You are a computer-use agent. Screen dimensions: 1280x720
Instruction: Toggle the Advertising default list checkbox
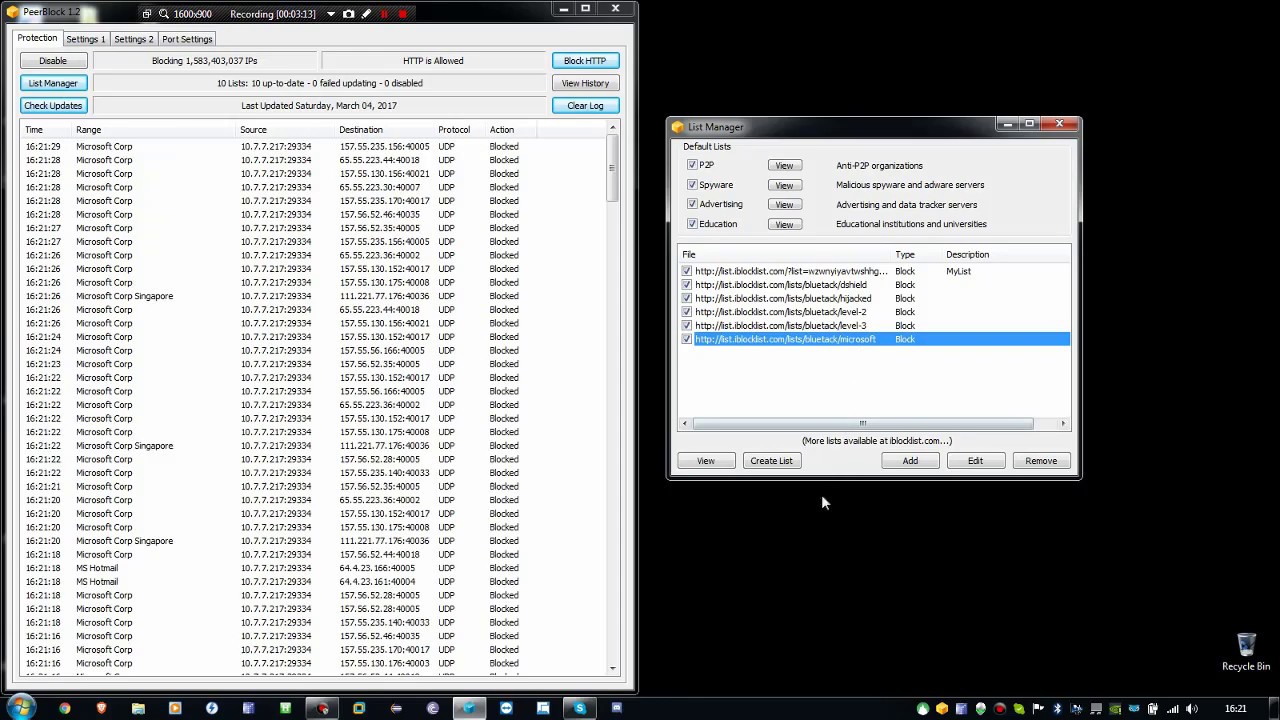pos(692,204)
